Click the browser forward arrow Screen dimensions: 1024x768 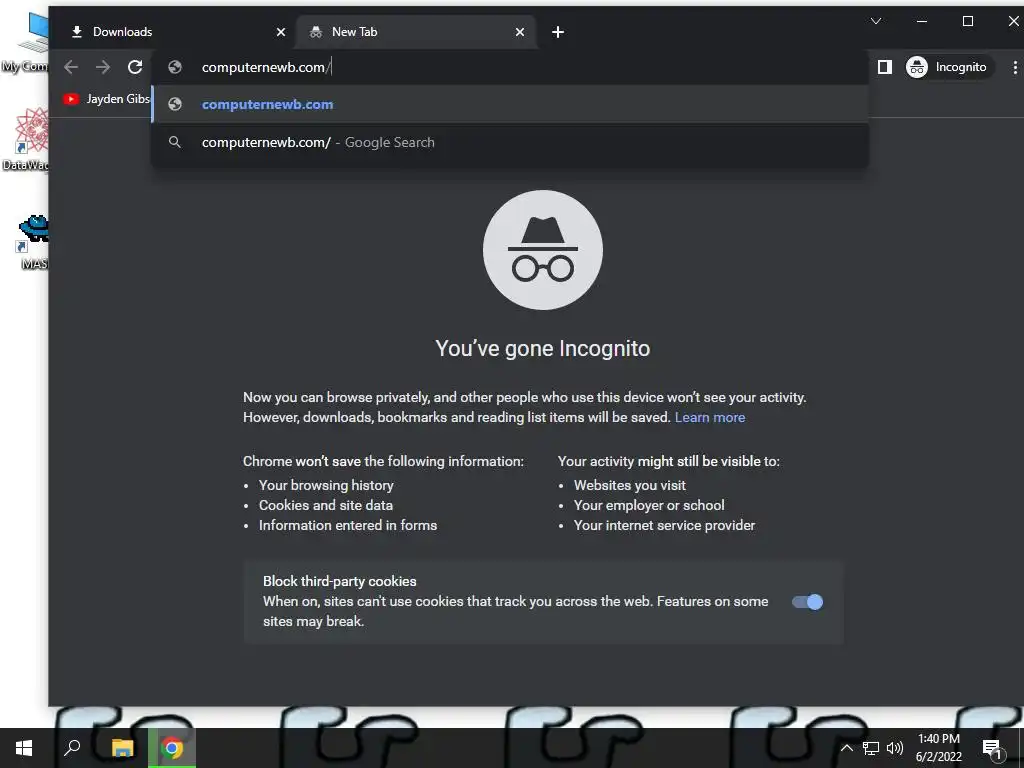coord(103,67)
